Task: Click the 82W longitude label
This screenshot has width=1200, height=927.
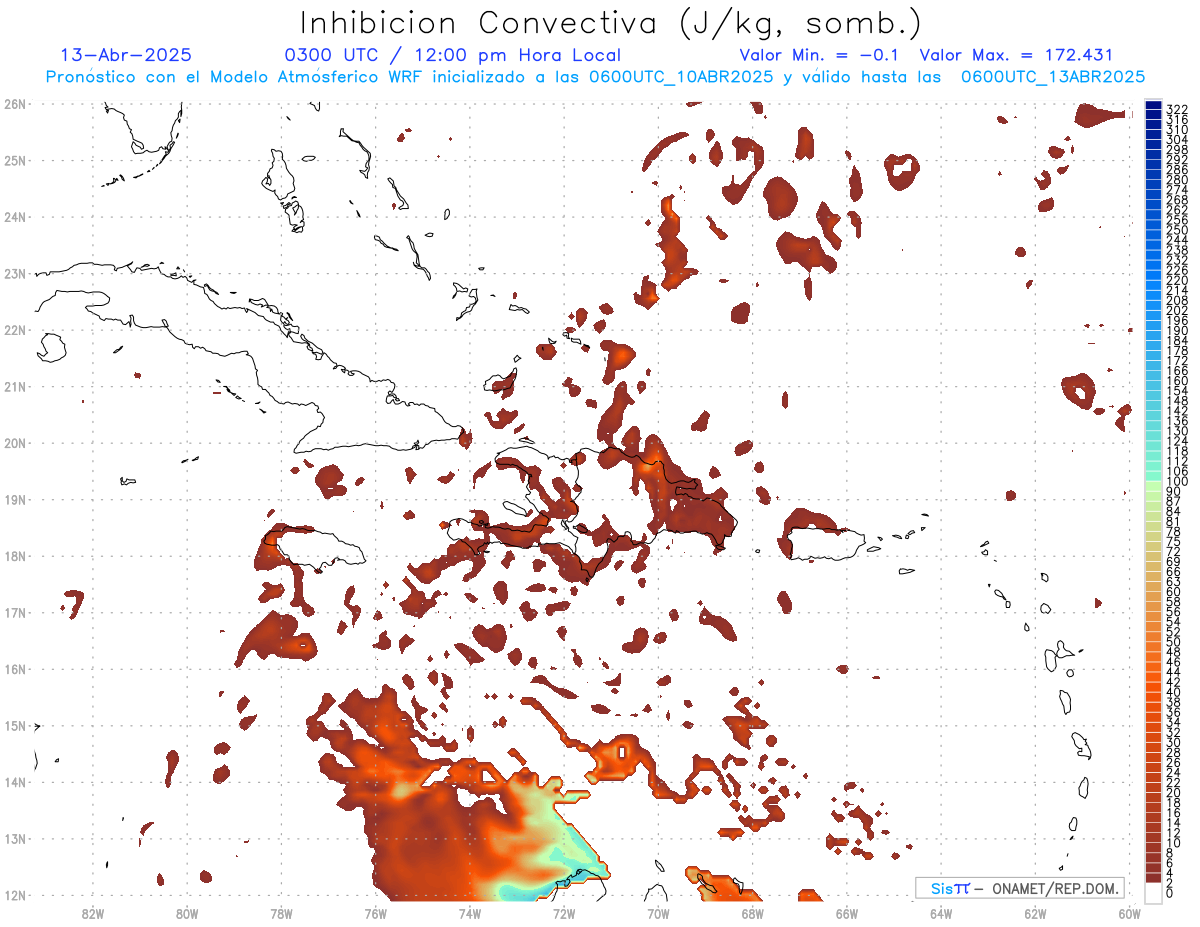Action: [92, 912]
